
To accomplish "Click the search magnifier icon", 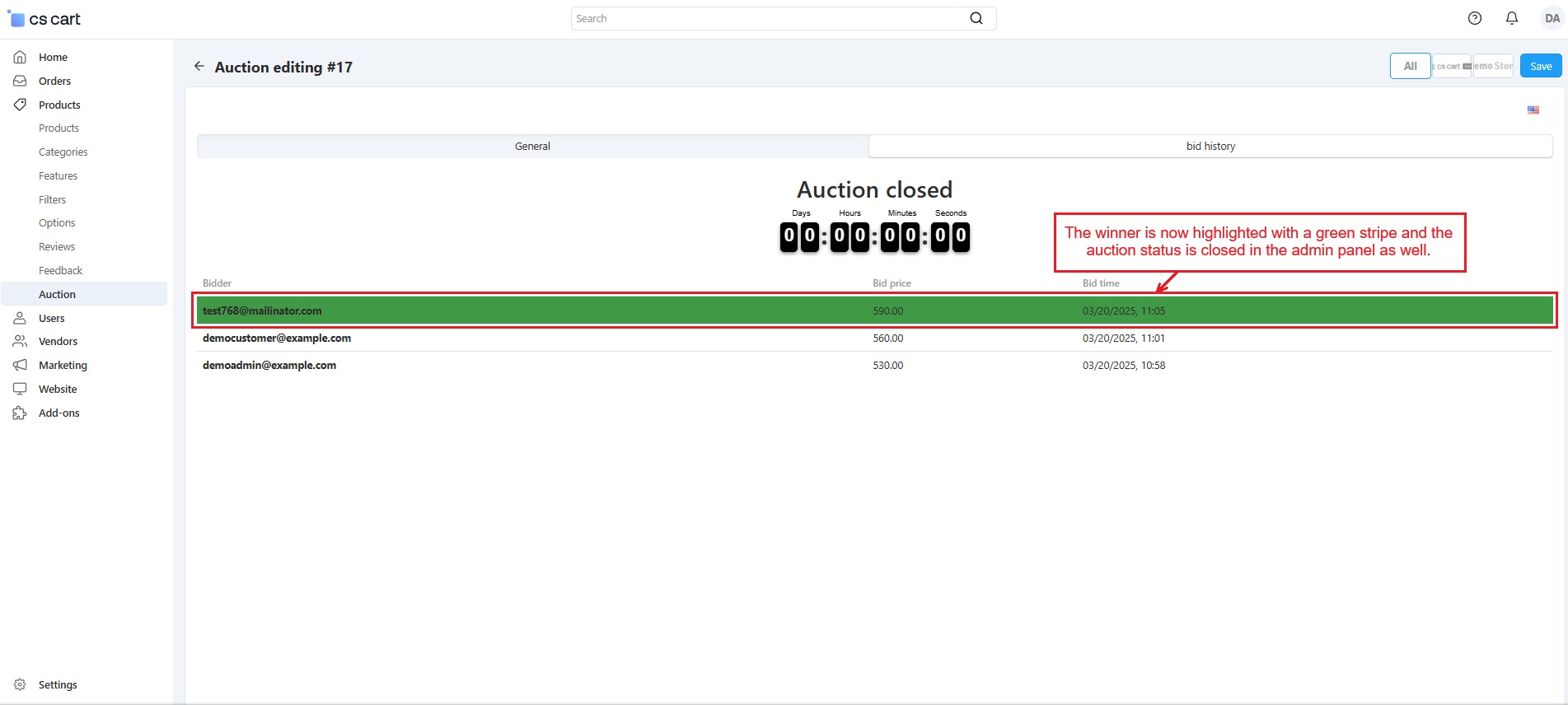I will pyautogui.click(x=976, y=18).
